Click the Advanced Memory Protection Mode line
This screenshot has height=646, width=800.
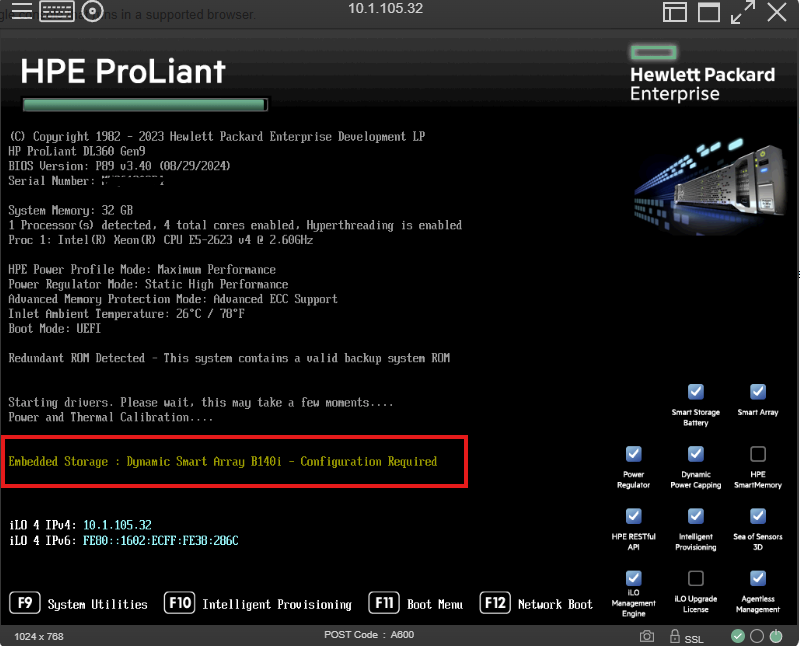coord(173,299)
